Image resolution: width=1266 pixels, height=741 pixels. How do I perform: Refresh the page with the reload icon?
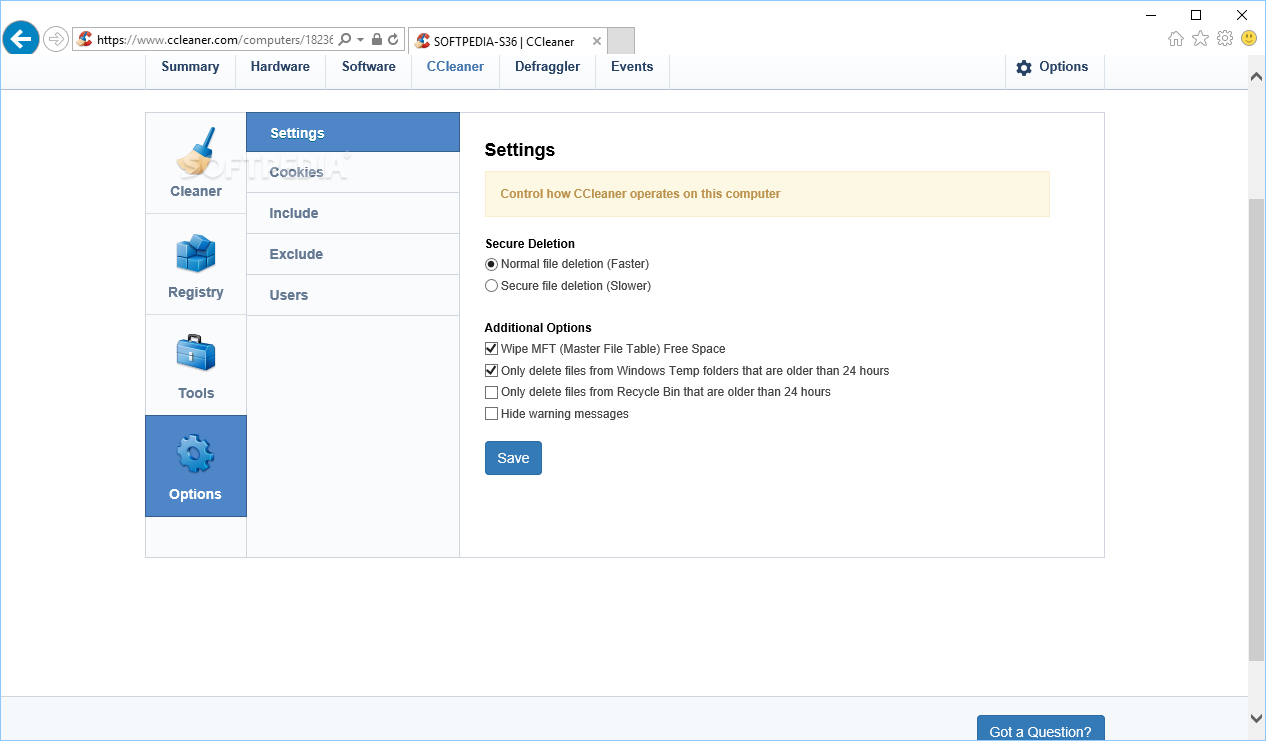(393, 40)
